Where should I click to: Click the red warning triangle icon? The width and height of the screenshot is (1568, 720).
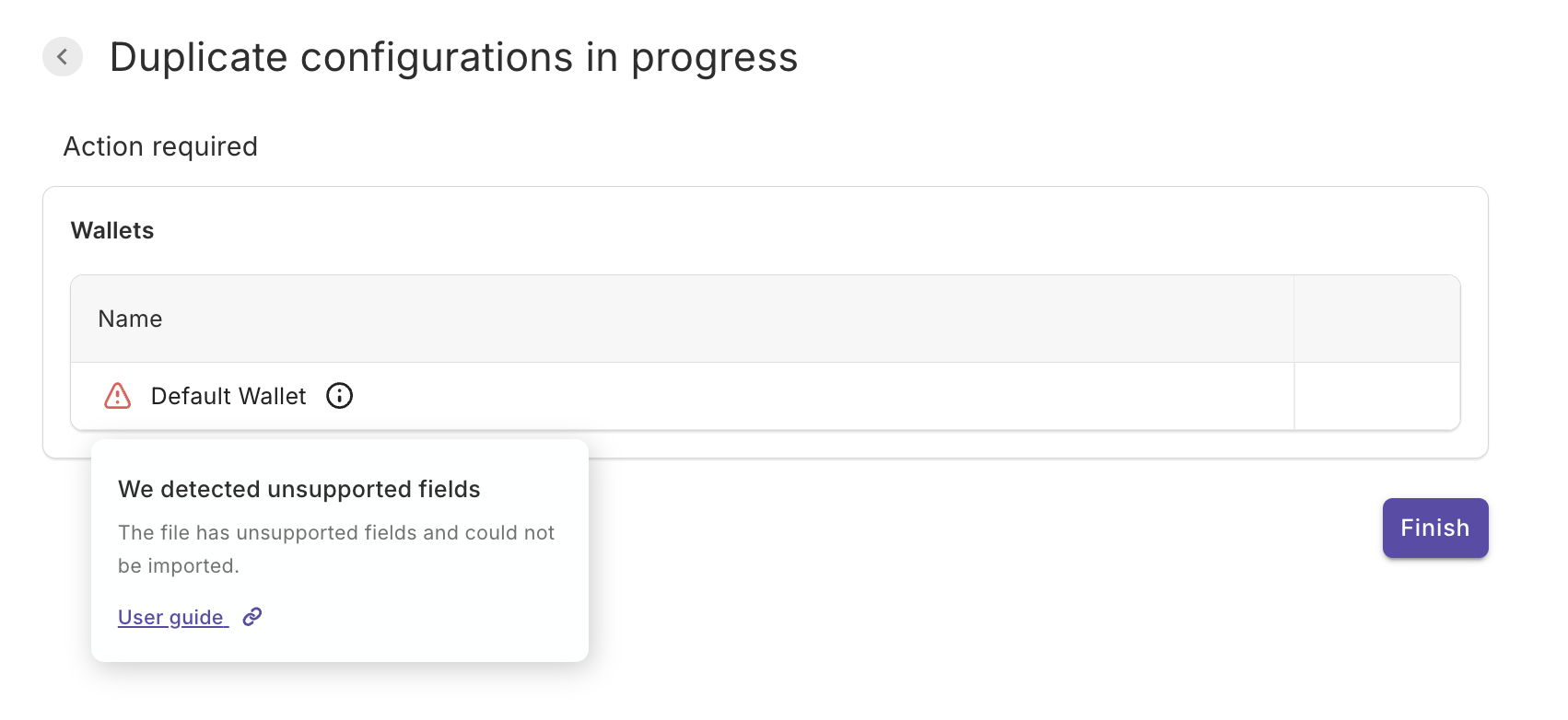[x=118, y=396]
